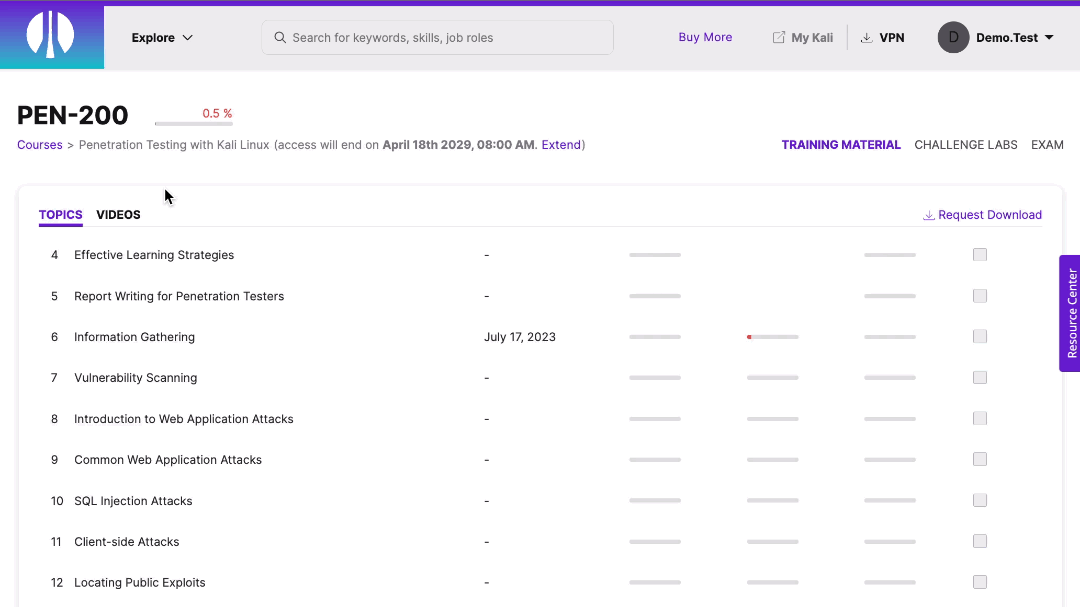Open the Explore dropdown menu
Image resolution: width=1080 pixels, height=608 pixels.
click(x=161, y=37)
